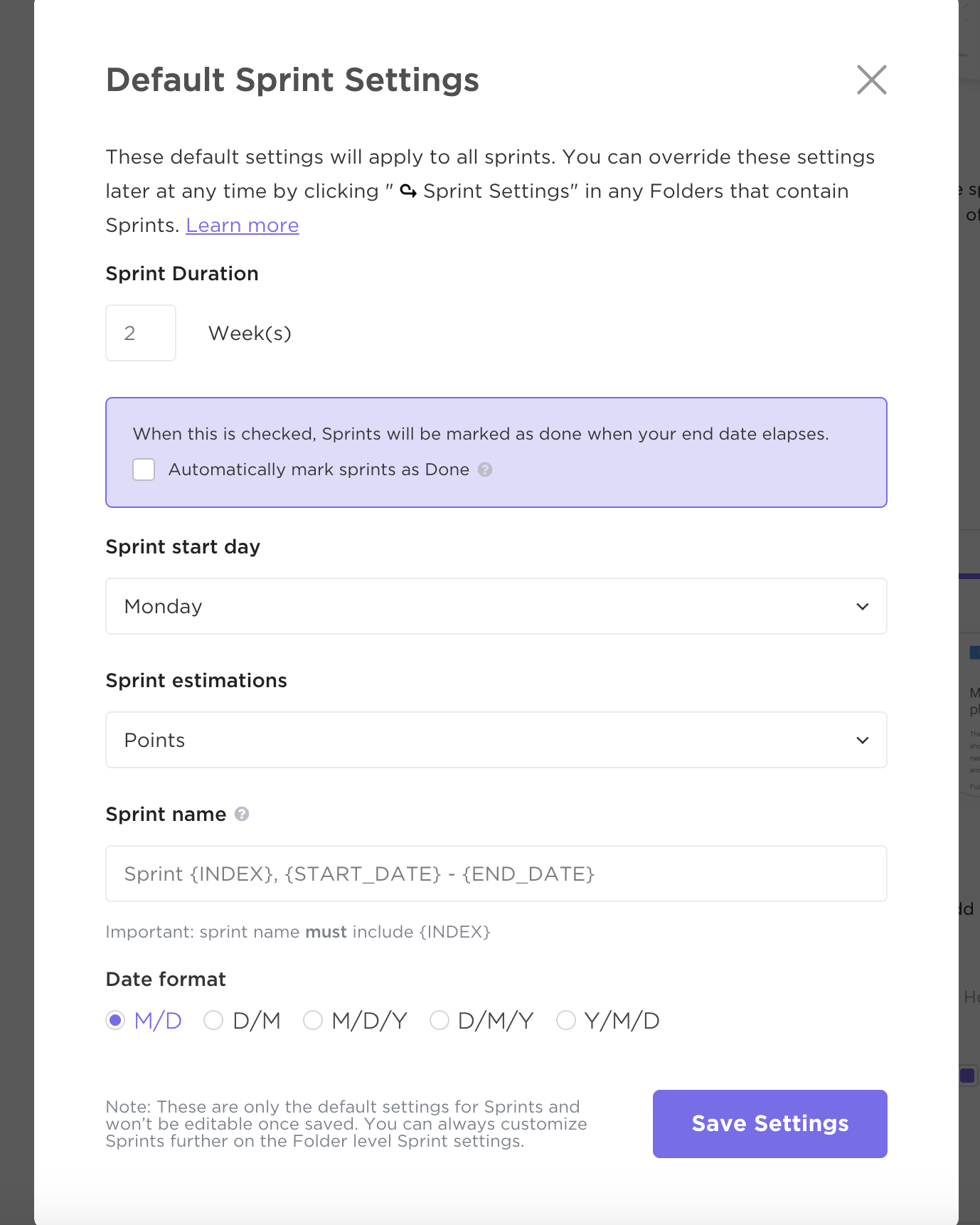980x1225 pixels.
Task: Select the M/D date format
Action: pos(115,1020)
